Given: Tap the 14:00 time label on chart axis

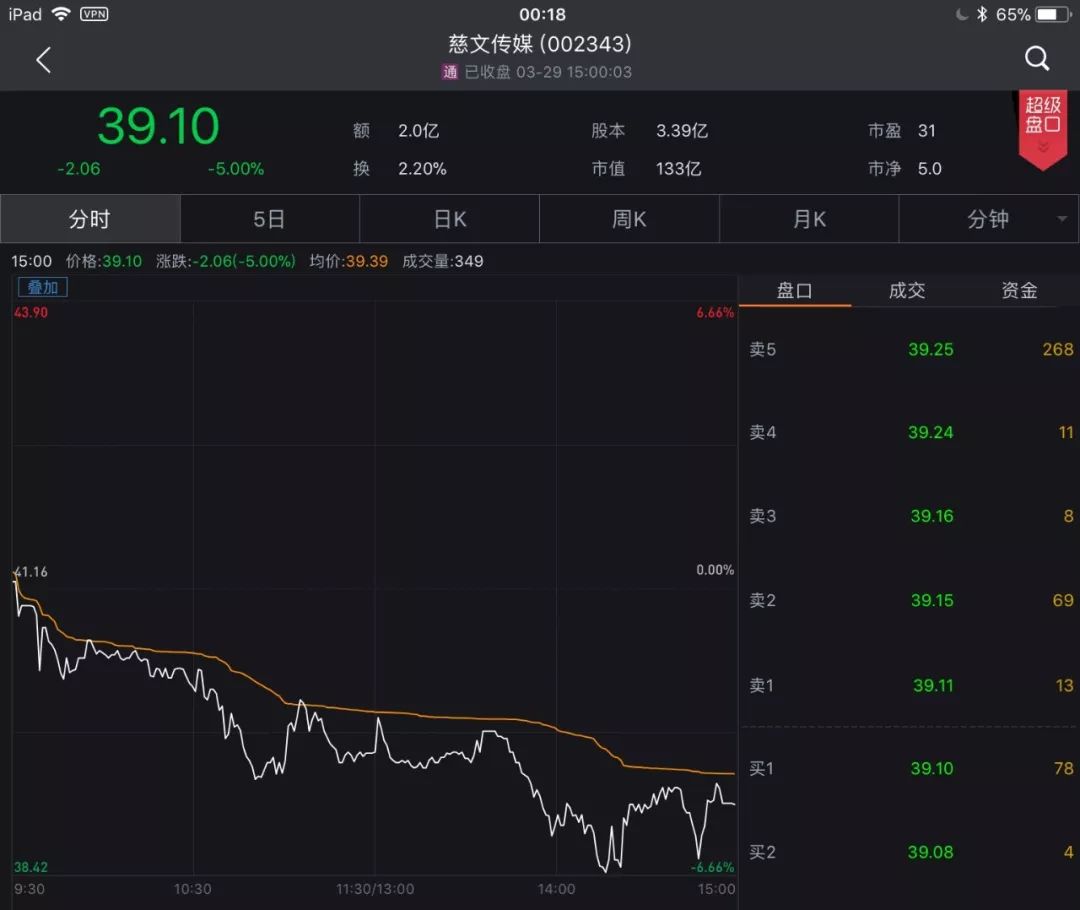Looking at the screenshot, I should [x=557, y=889].
